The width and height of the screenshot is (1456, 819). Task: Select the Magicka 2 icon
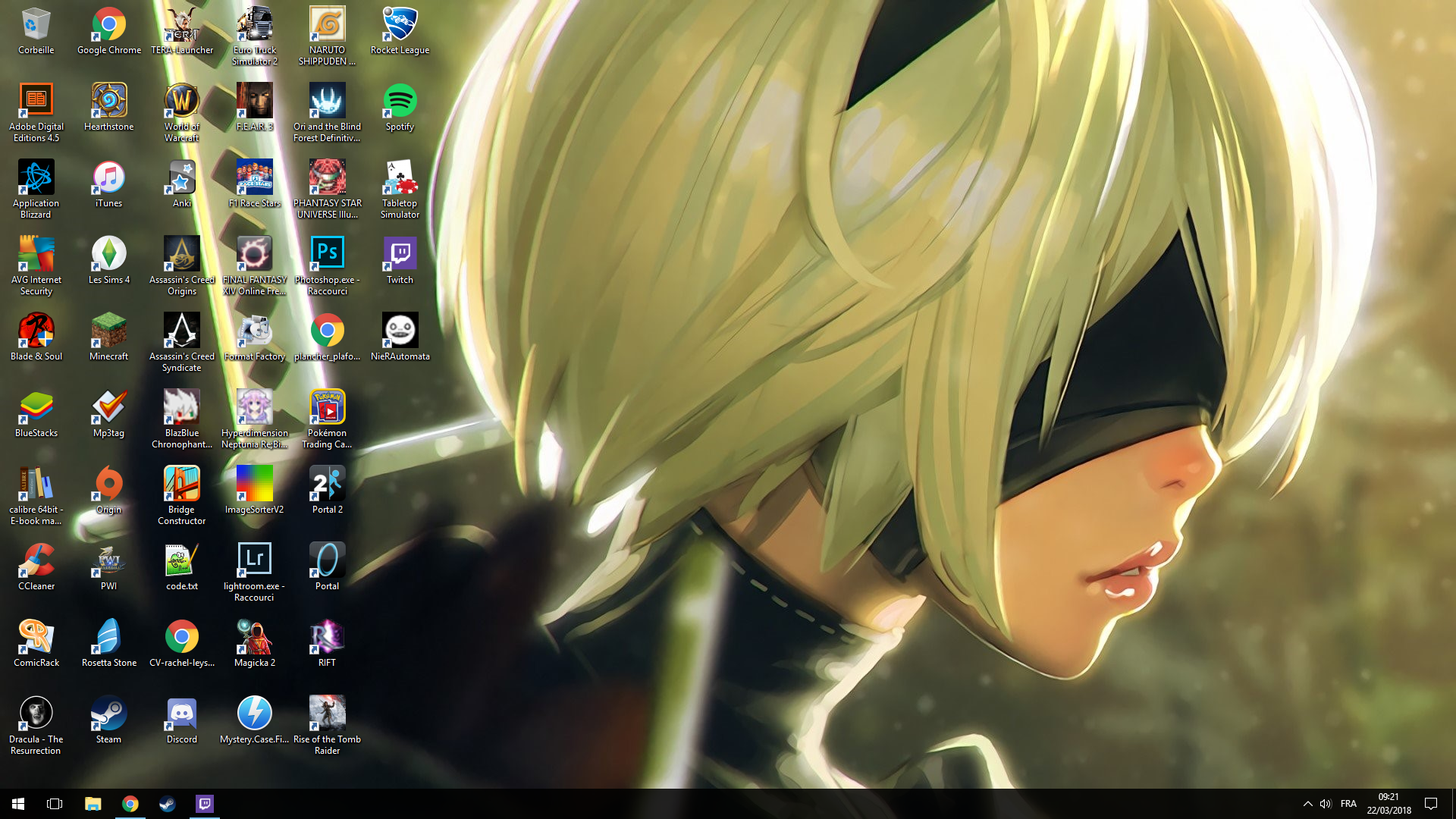click(255, 645)
